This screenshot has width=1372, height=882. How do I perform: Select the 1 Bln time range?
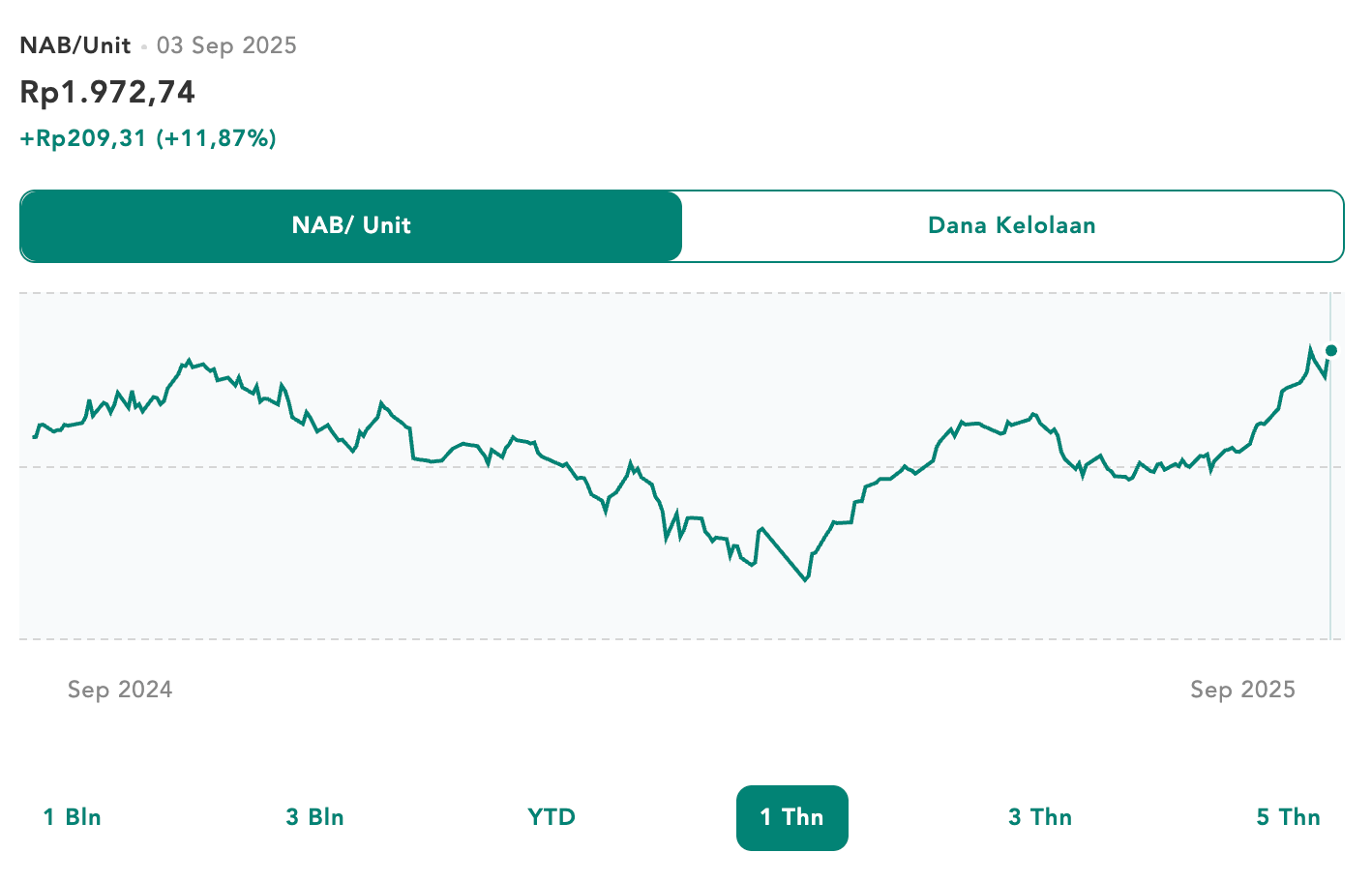pos(72,817)
